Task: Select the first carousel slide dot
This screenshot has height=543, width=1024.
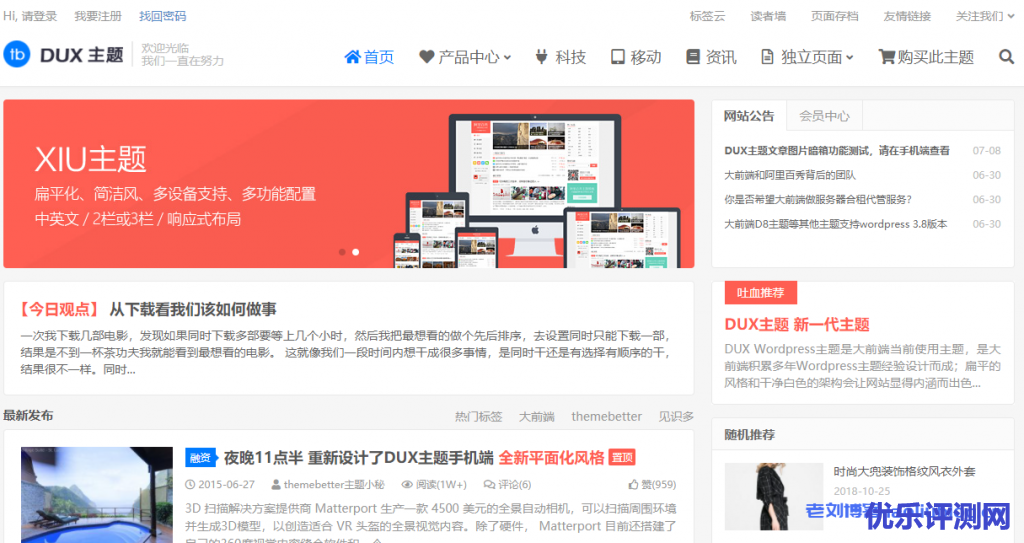Action: tap(342, 252)
